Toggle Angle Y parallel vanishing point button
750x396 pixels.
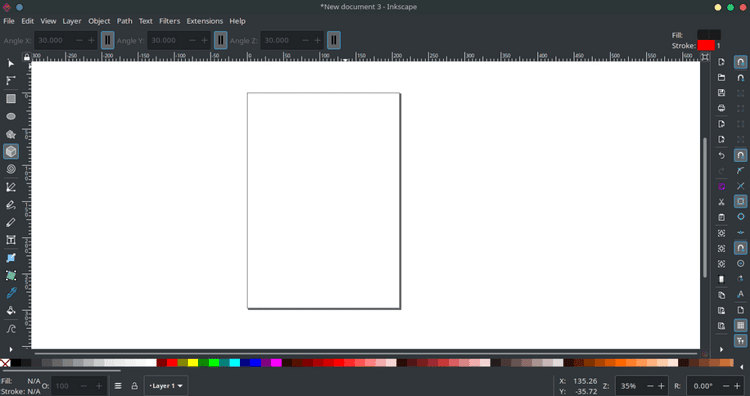pos(221,40)
